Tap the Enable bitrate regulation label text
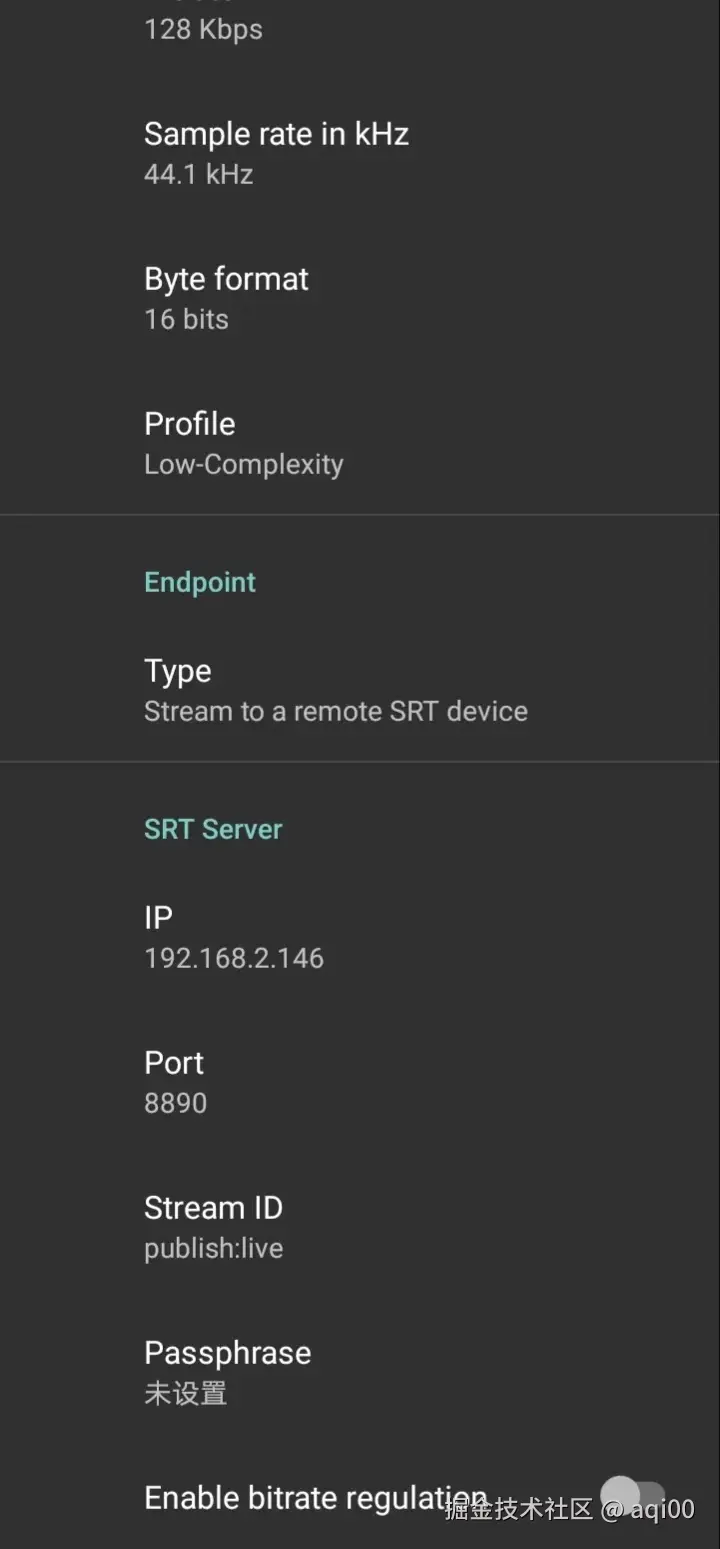 pos(314,1497)
